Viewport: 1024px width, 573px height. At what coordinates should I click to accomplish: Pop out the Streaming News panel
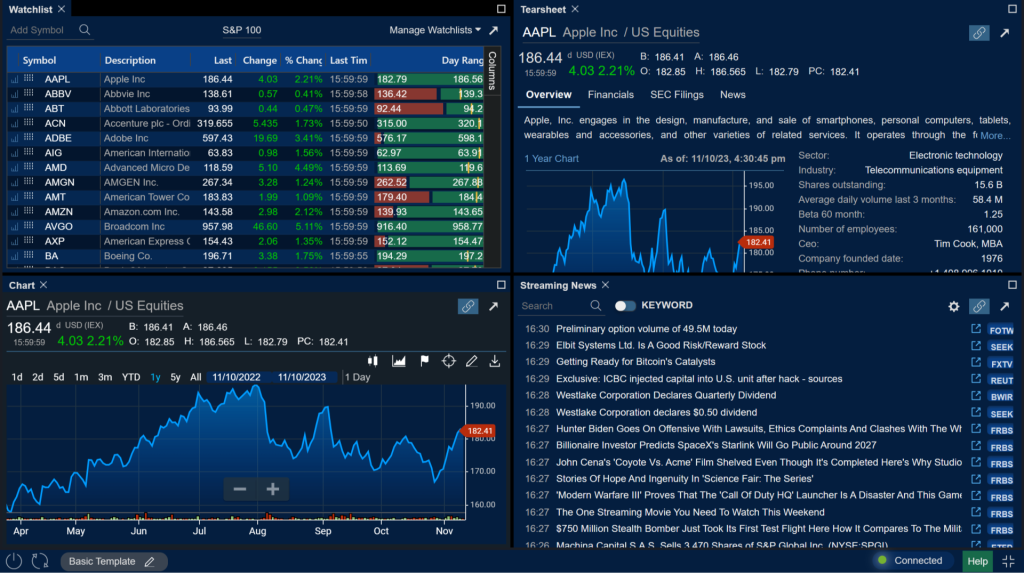click(x=1004, y=306)
